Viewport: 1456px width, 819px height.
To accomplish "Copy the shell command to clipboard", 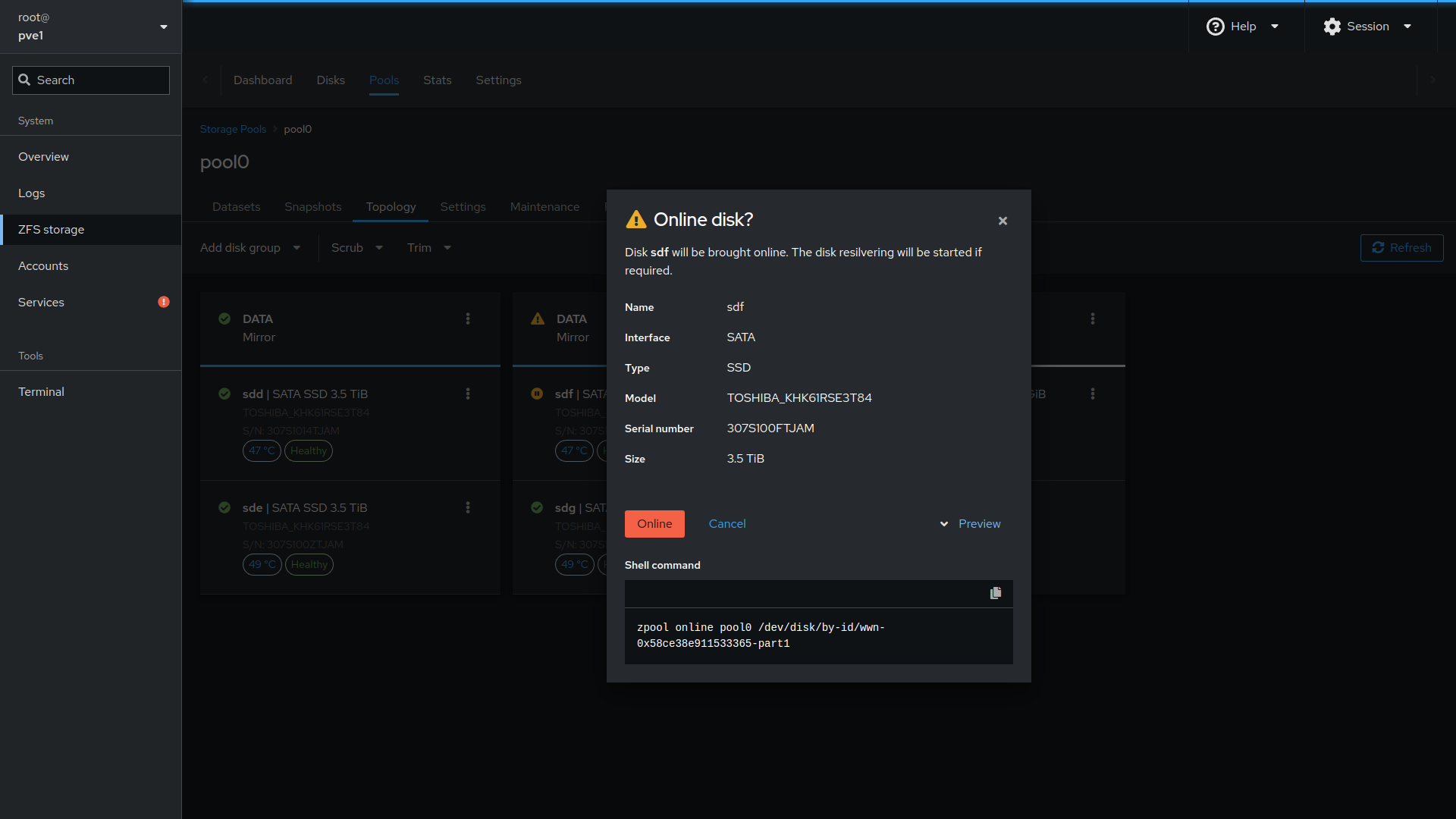I will [995, 593].
